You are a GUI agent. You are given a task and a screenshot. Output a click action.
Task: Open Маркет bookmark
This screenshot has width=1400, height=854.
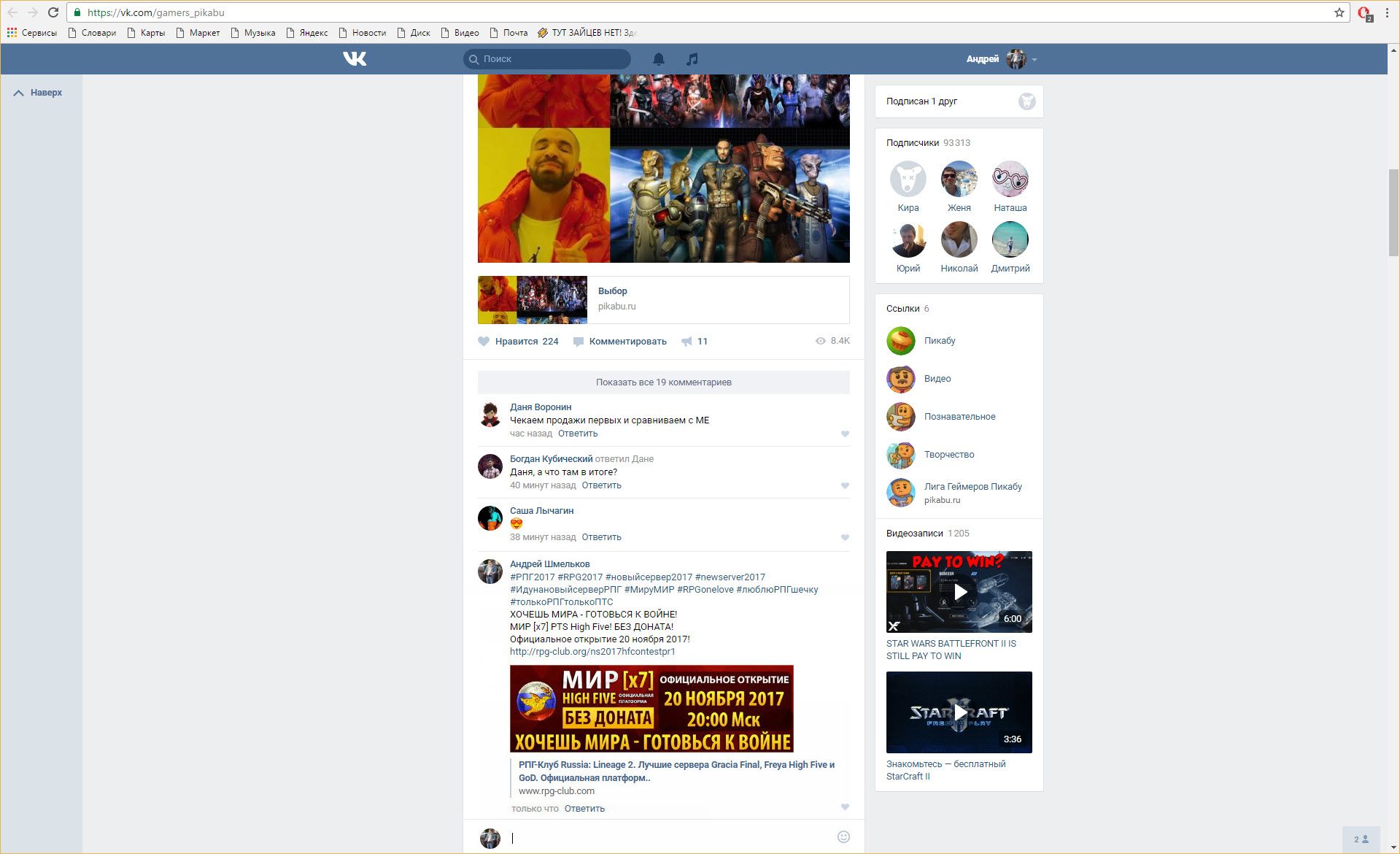click(x=198, y=33)
